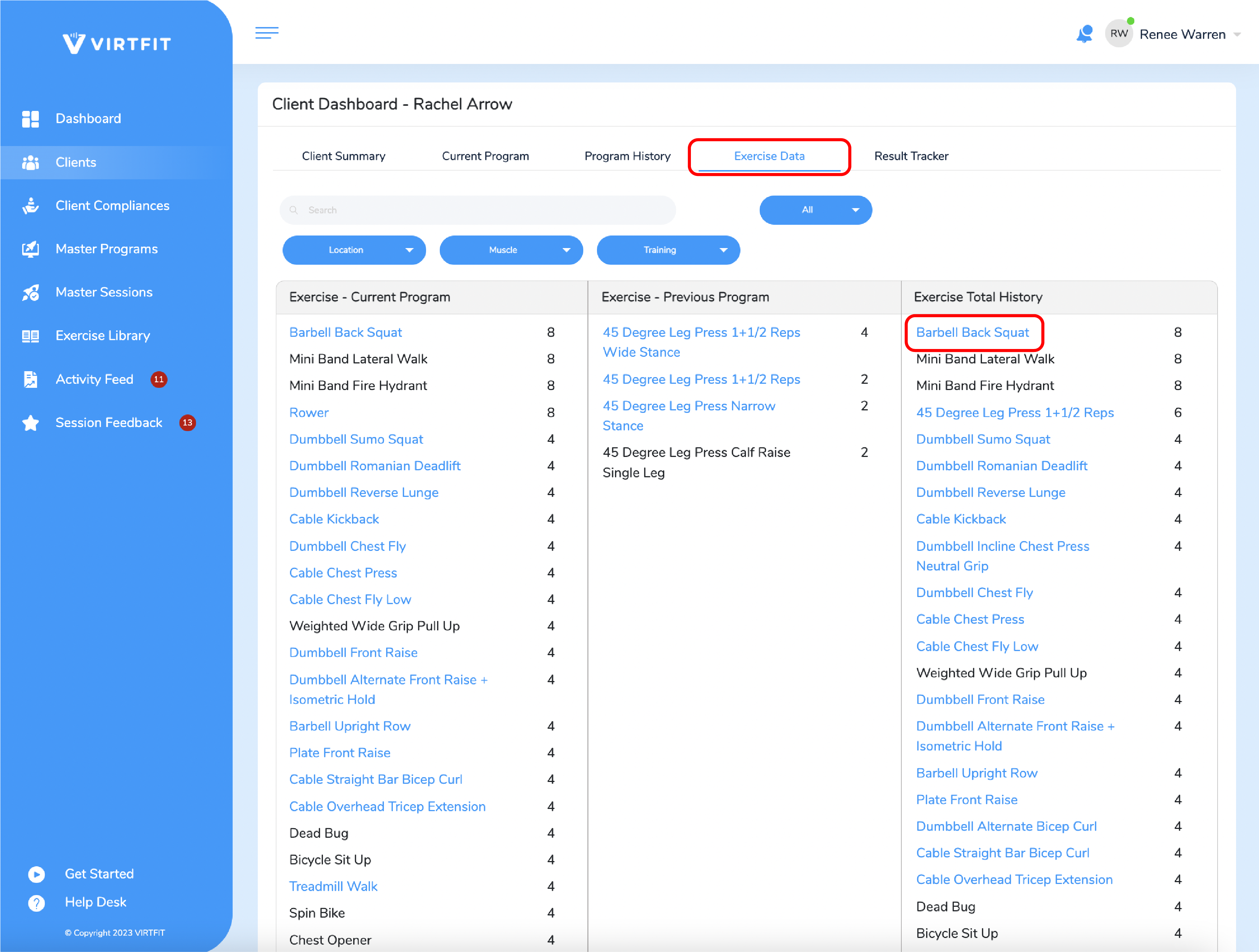Click Help Desk link
Viewport: 1259px width, 952px height.
click(96, 902)
